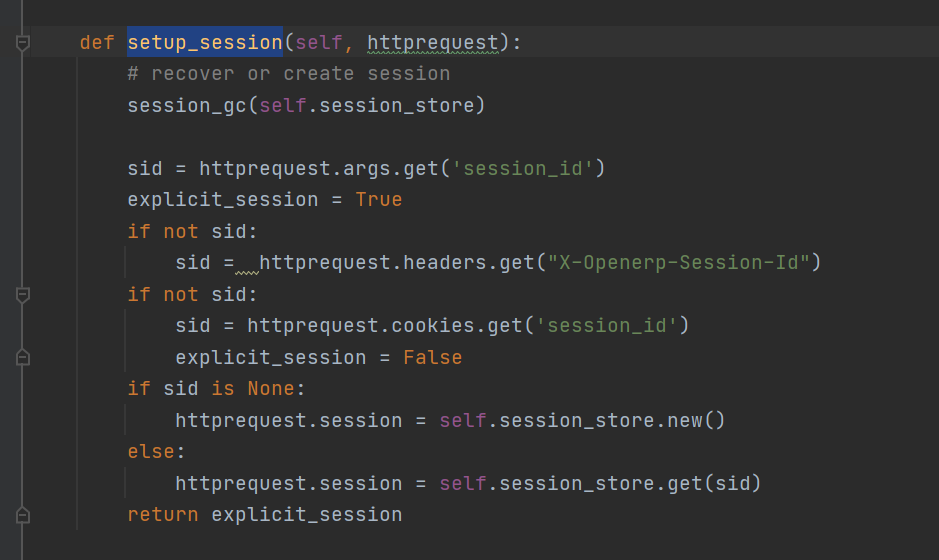This screenshot has height=560, width=939.
Task: Place cursor on the False keyword
Action: point(432,358)
